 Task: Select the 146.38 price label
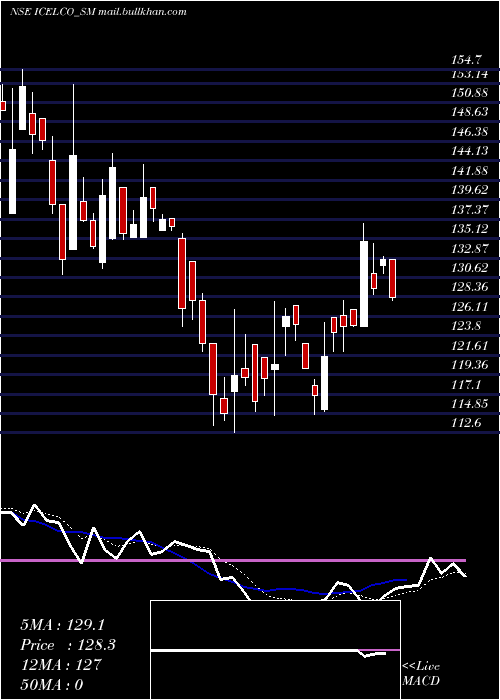[470, 132]
